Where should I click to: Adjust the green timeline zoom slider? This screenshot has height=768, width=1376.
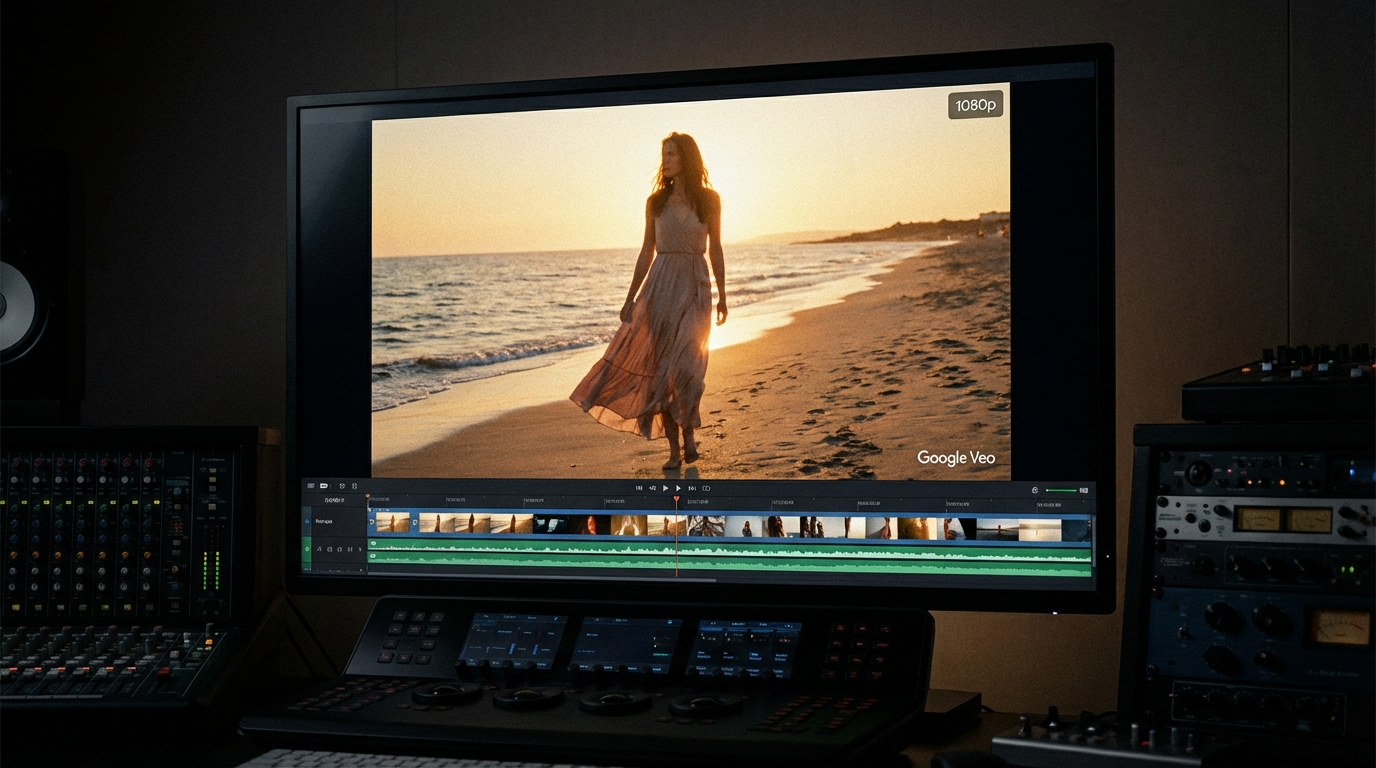[x=1061, y=490]
